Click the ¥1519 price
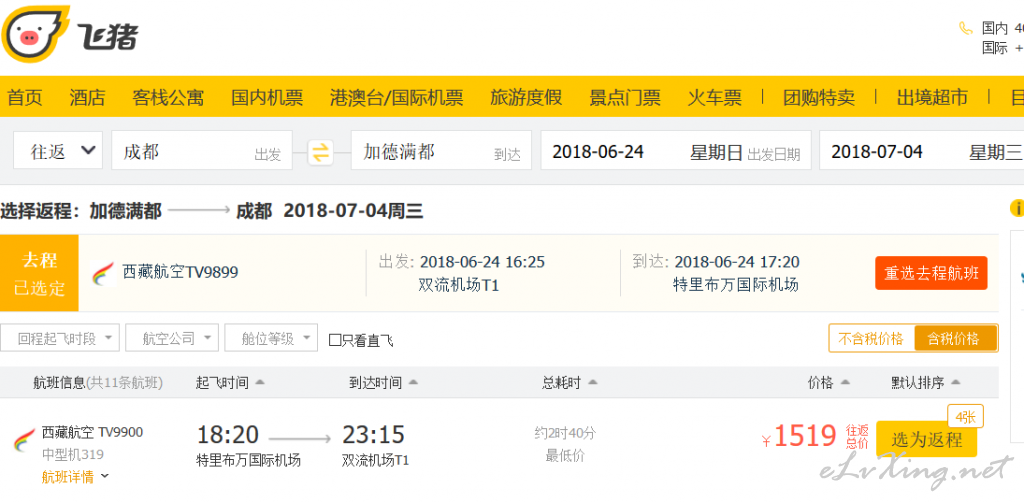The height and width of the screenshot is (503, 1024). tap(799, 436)
